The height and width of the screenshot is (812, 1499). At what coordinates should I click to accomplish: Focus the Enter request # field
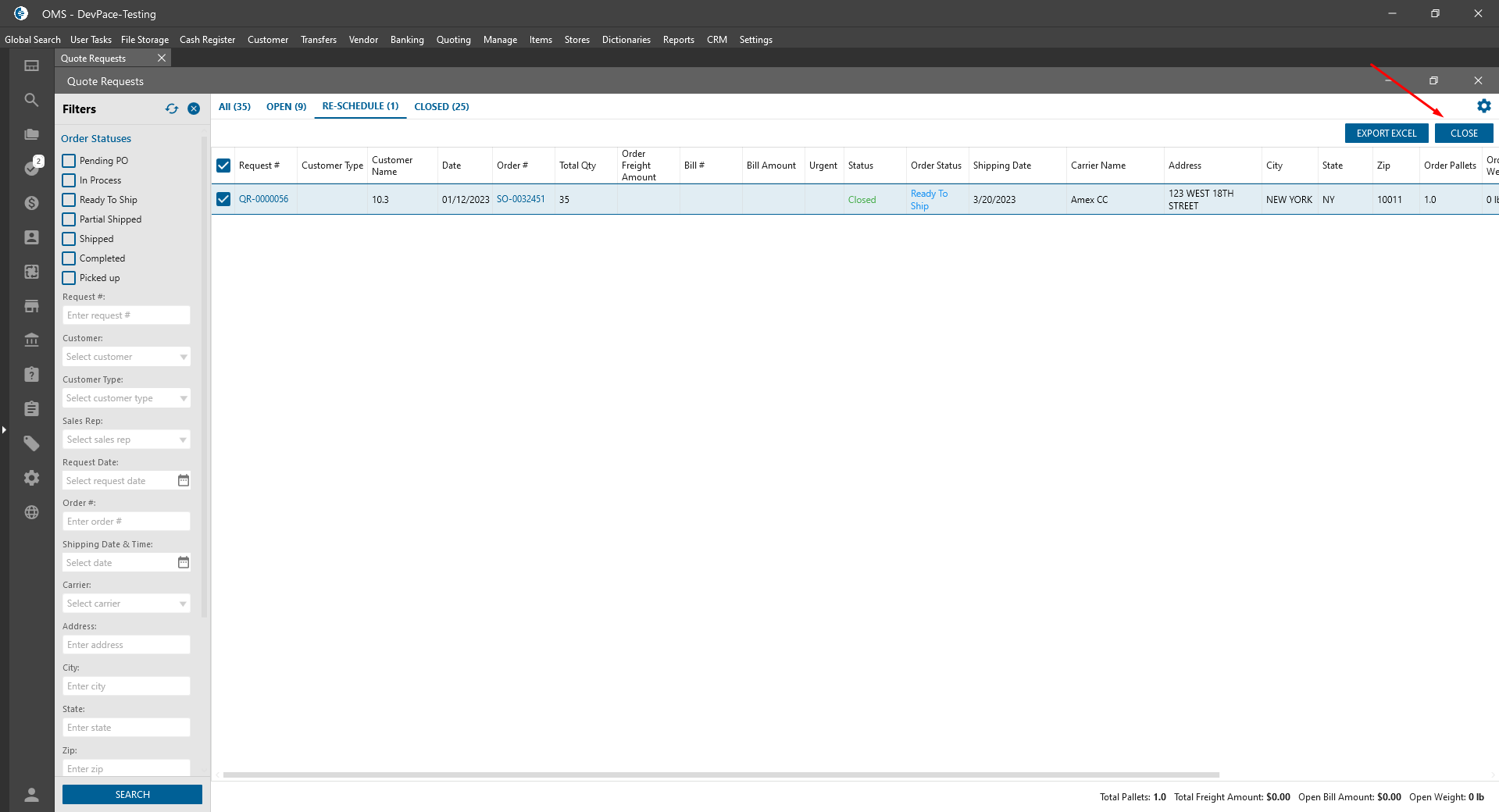point(127,315)
